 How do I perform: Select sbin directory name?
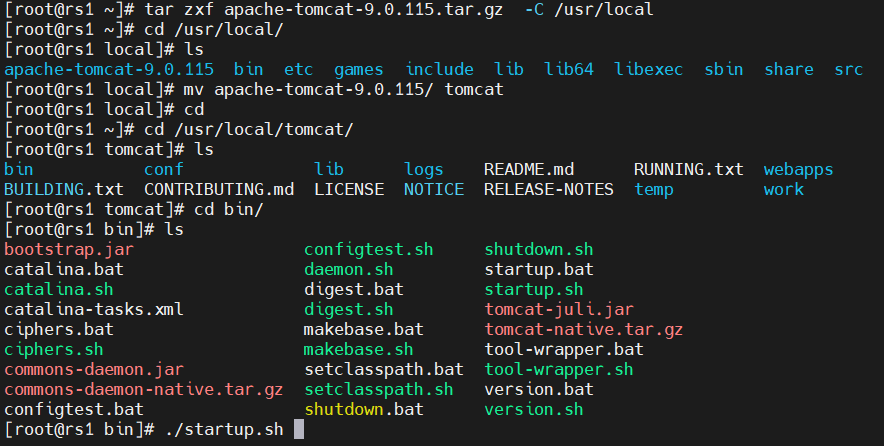click(x=723, y=69)
